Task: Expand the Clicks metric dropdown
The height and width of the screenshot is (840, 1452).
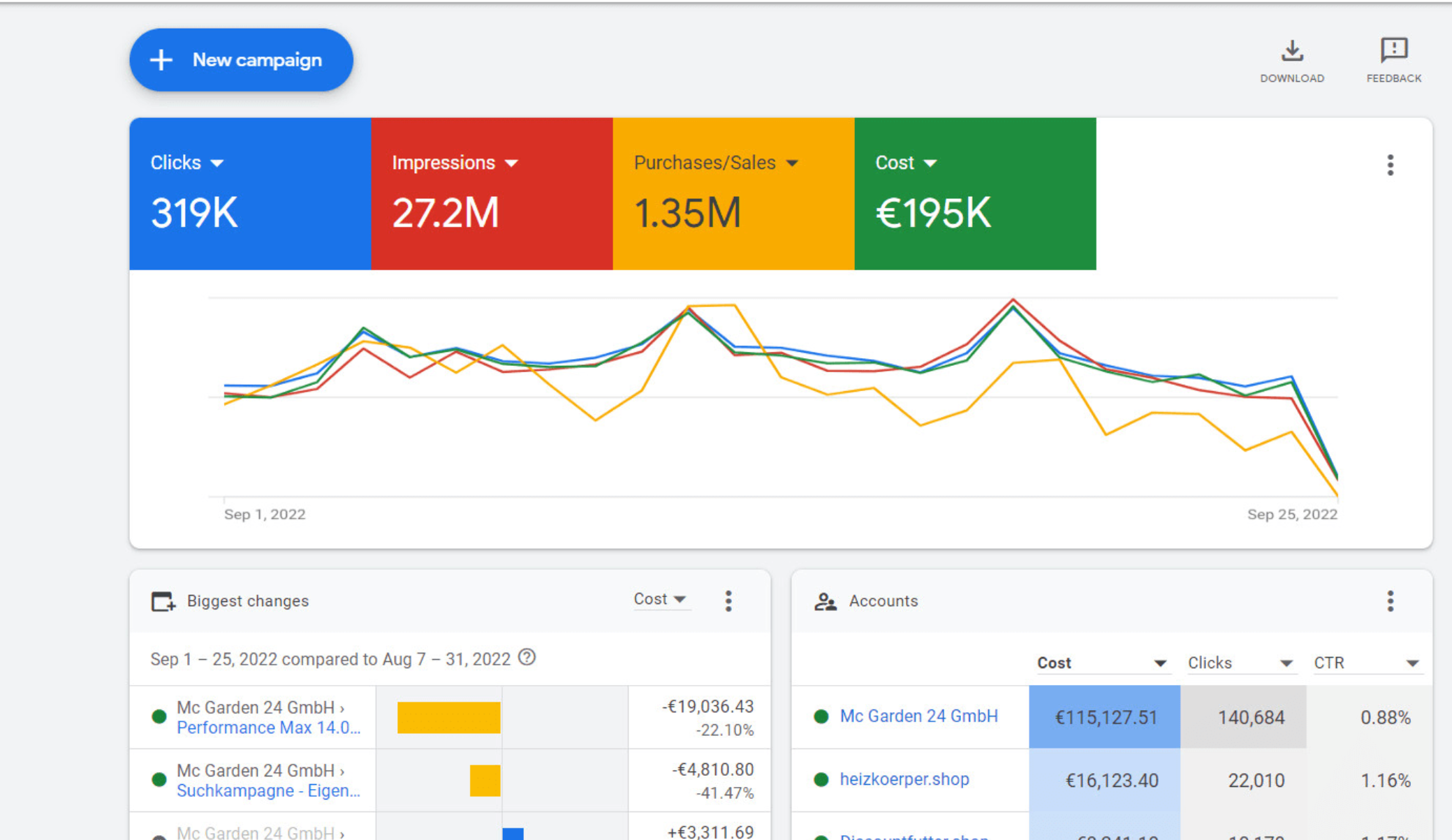Action: (217, 163)
